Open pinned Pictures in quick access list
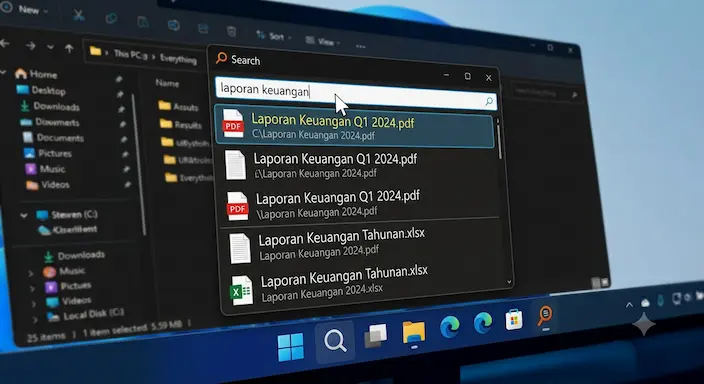Image resolution: width=704 pixels, height=384 pixels. 48,153
